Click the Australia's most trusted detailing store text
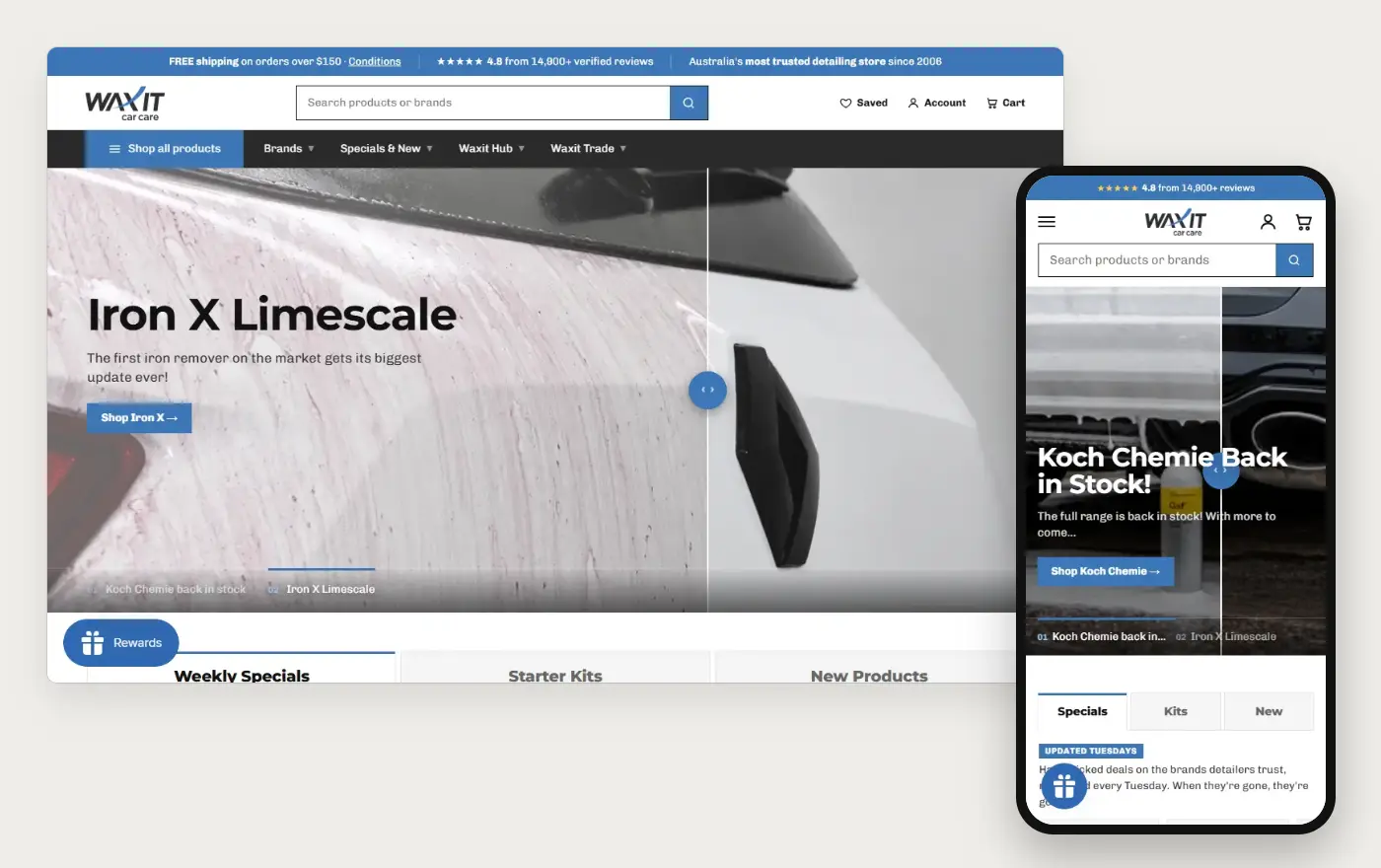1381x868 pixels. tap(815, 61)
